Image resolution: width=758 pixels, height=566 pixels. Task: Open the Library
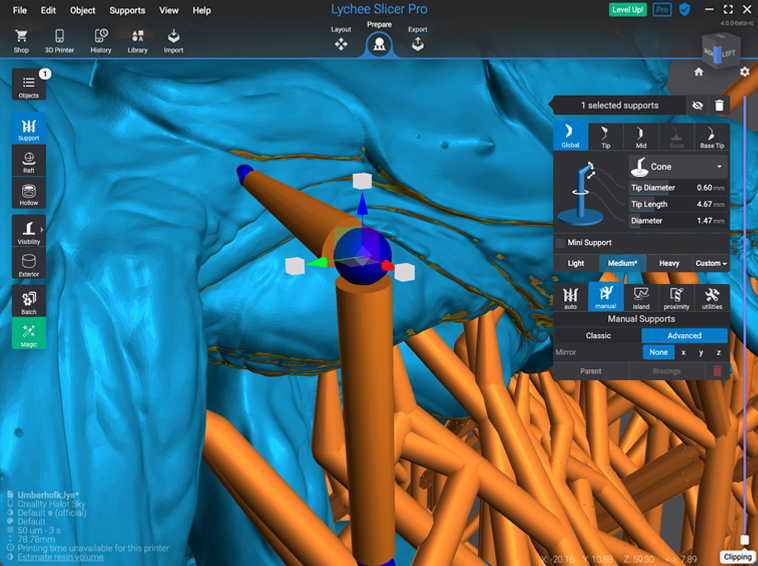coord(137,41)
